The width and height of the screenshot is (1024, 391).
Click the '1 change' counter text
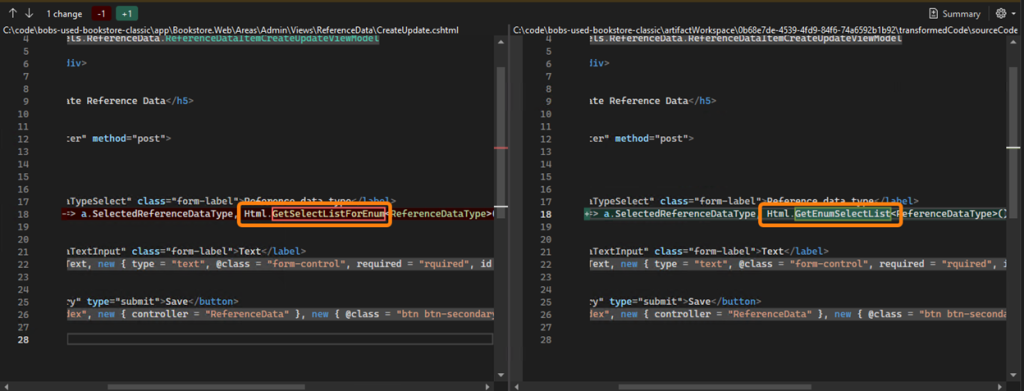64,14
